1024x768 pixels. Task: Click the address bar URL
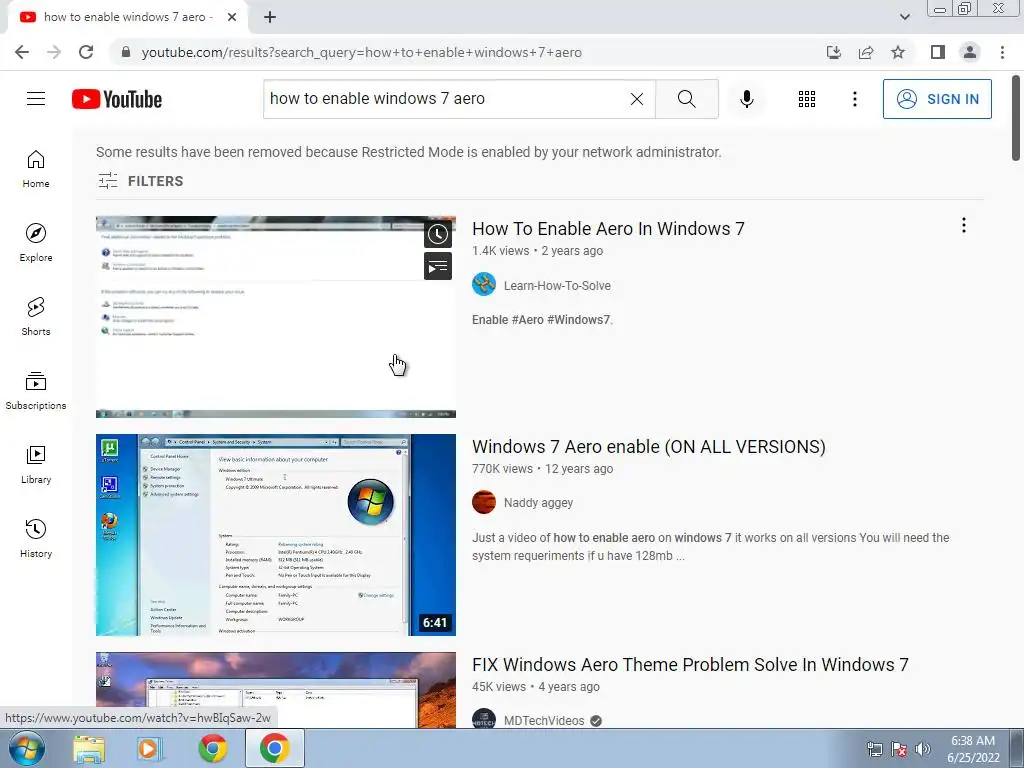(x=361, y=52)
